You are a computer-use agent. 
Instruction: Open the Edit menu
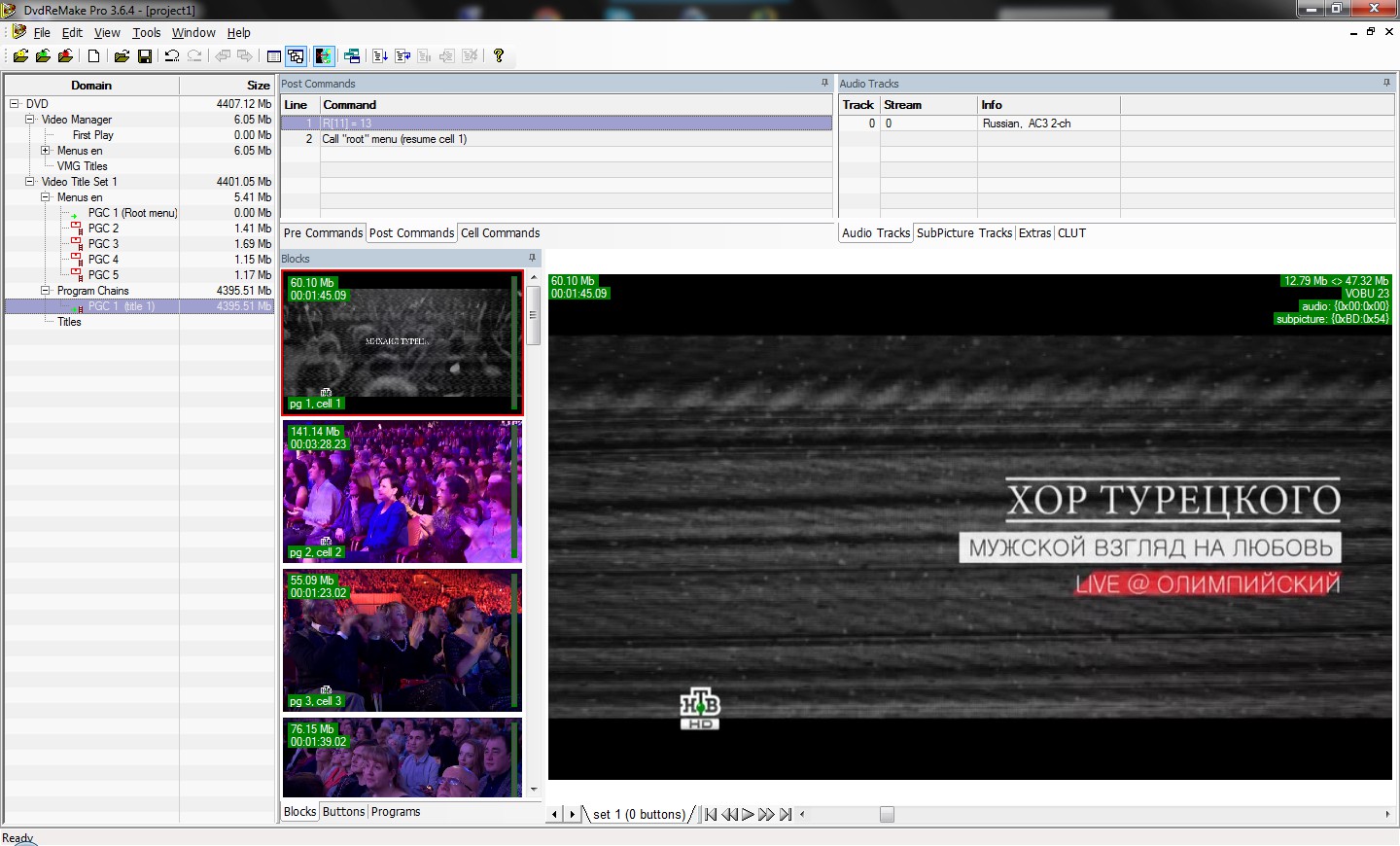[72, 32]
